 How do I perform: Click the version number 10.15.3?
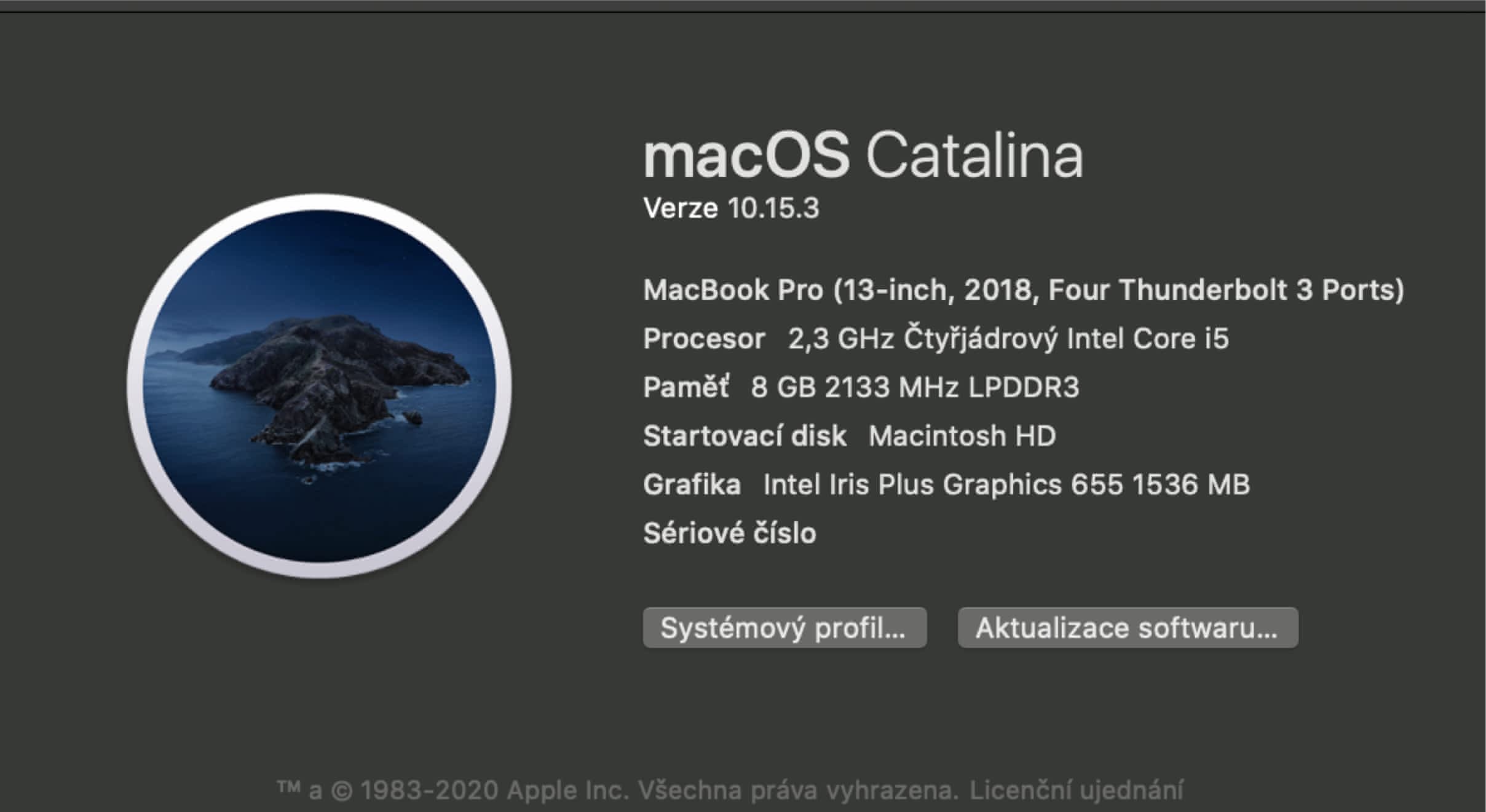(x=773, y=208)
